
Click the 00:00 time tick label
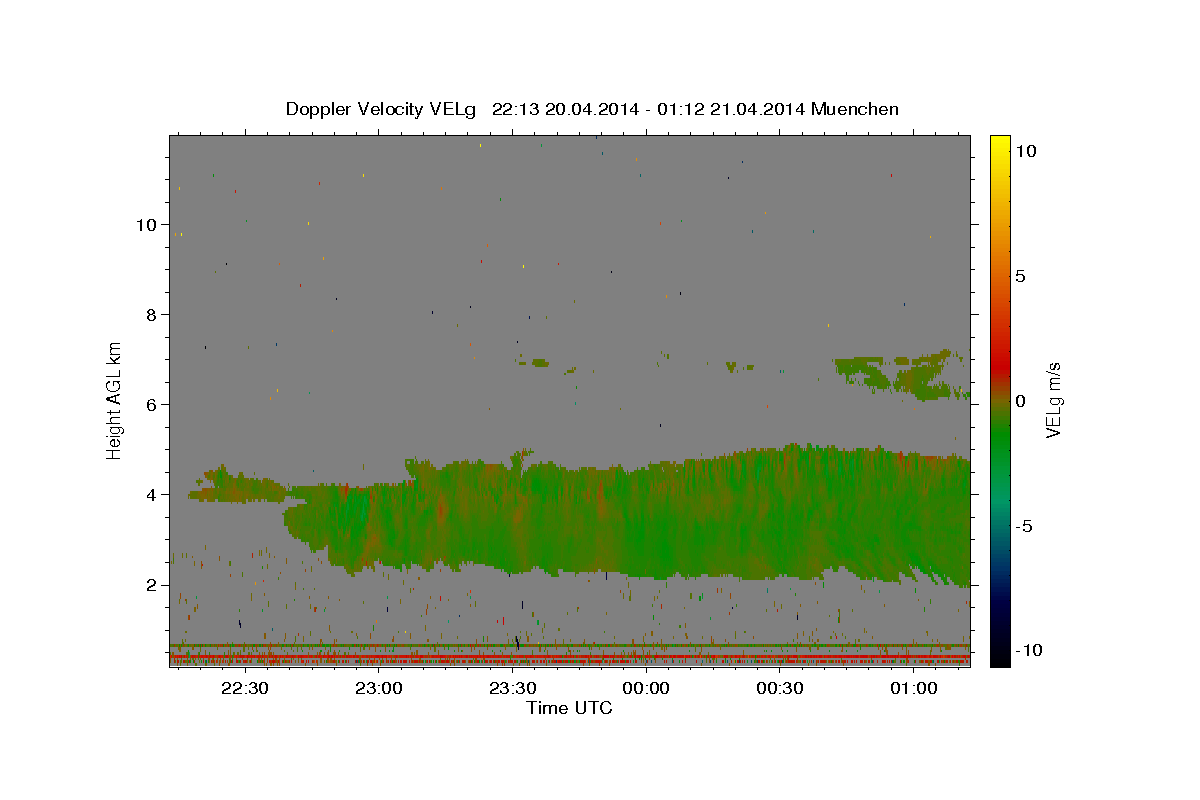tap(646, 688)
